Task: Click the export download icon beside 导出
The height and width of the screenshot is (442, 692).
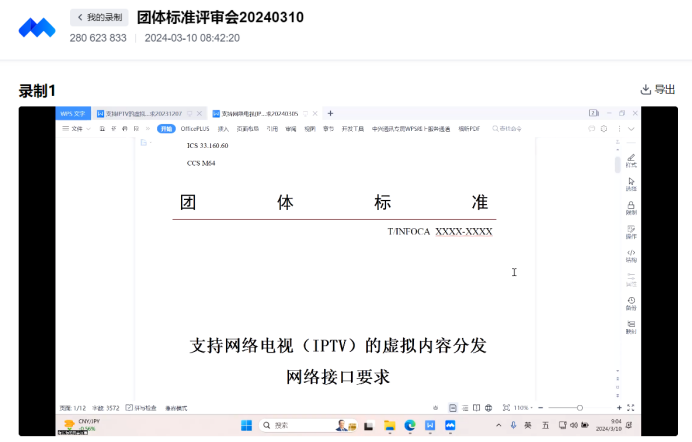Action: [x=646, y=90]
